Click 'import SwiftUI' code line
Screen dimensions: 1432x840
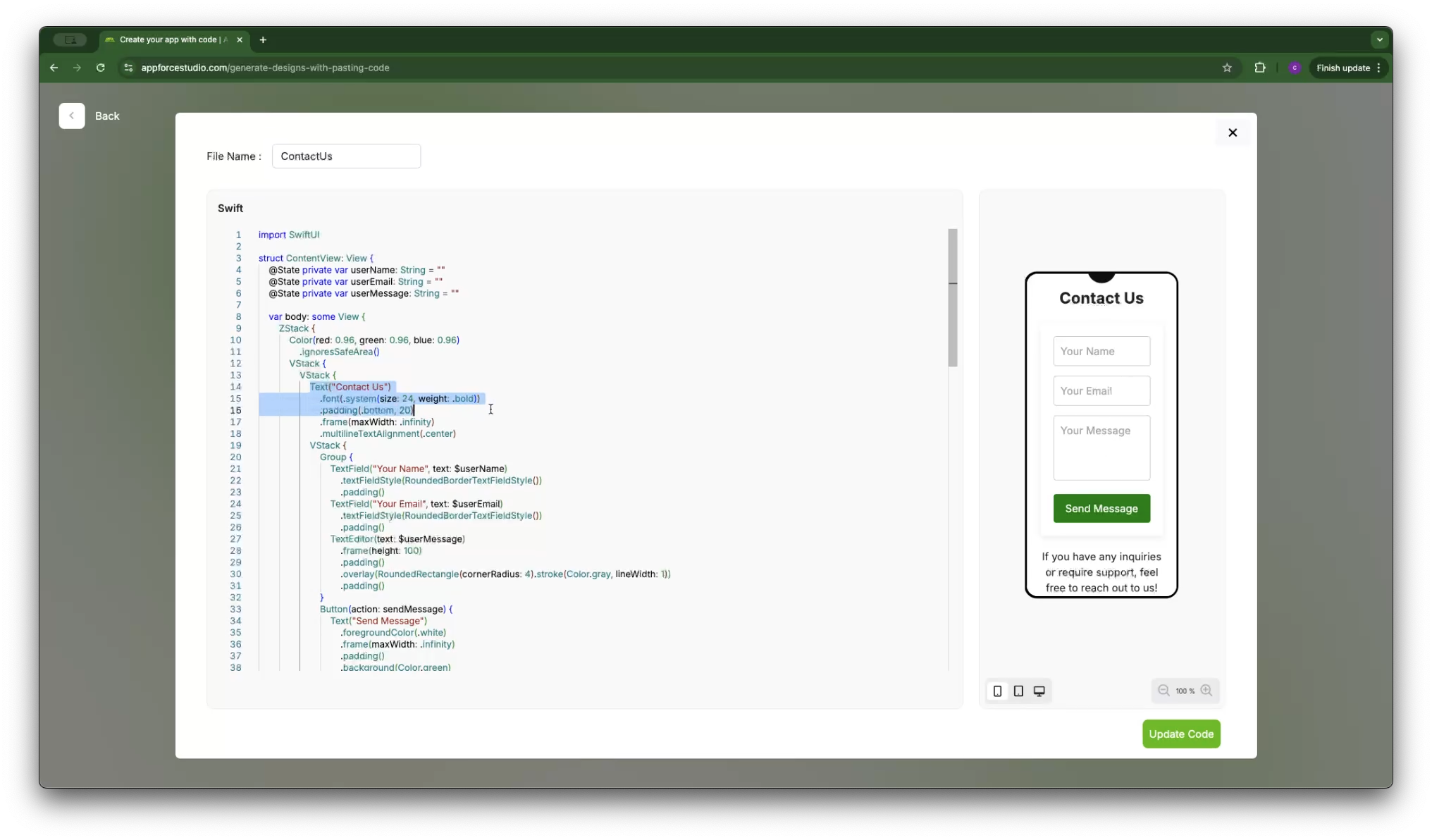click(289, 235)
